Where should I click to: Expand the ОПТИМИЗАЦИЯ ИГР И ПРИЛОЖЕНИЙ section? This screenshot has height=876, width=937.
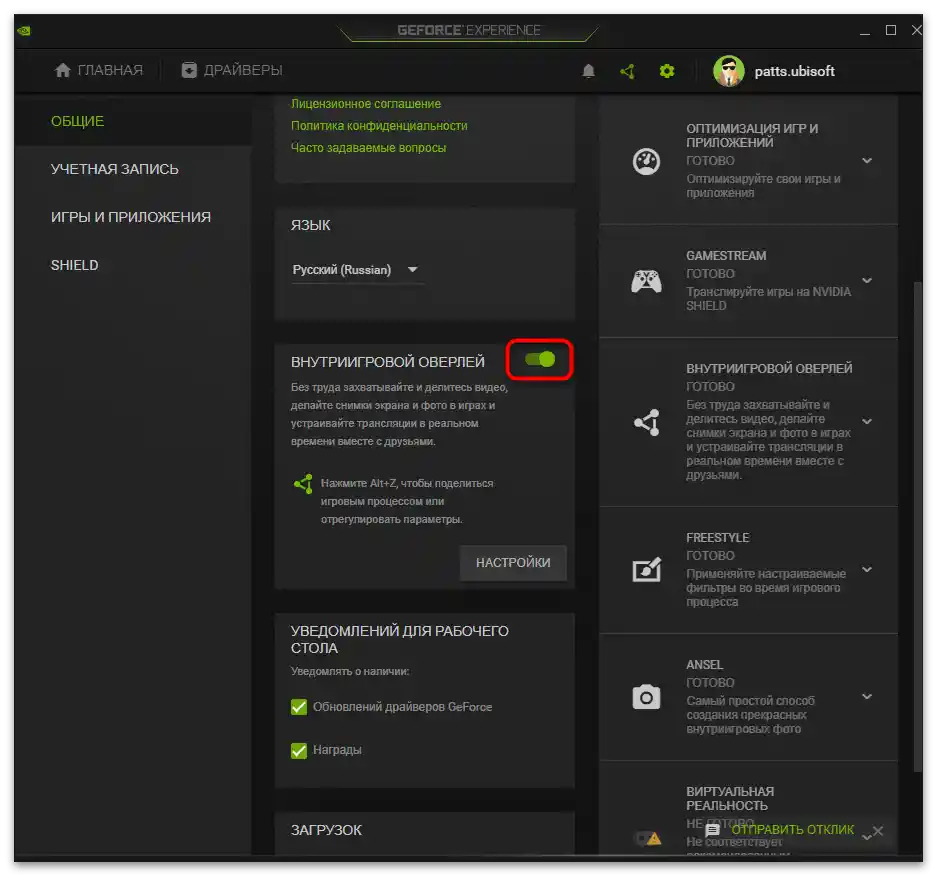tap(867, 161)
